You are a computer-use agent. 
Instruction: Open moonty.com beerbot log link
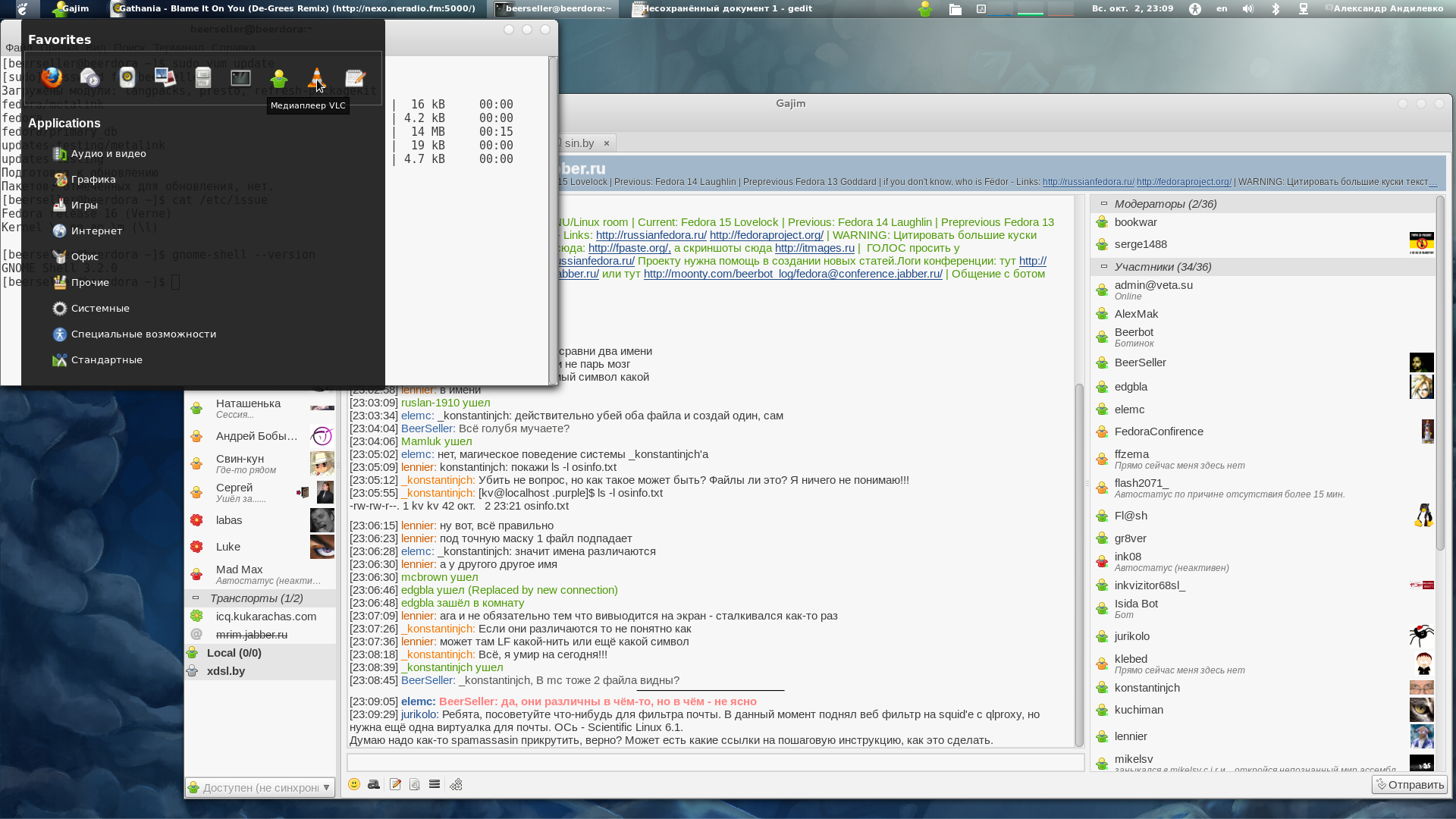coord(793,274)
